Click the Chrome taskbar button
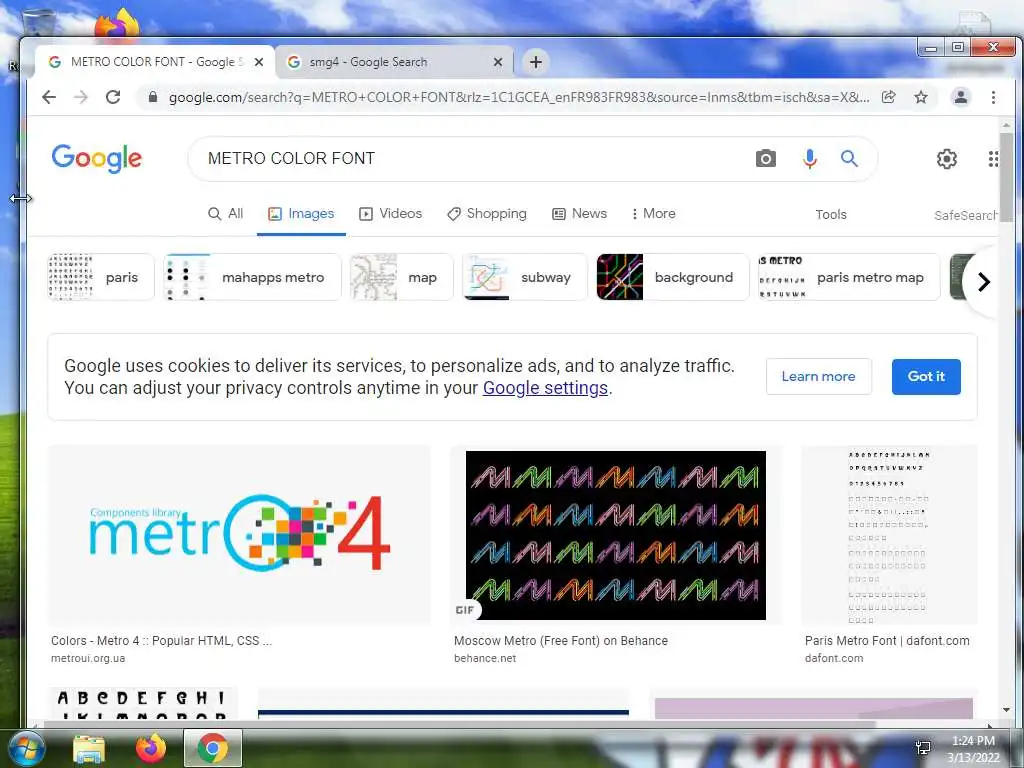1024x768 pixels. click(213, 748)
